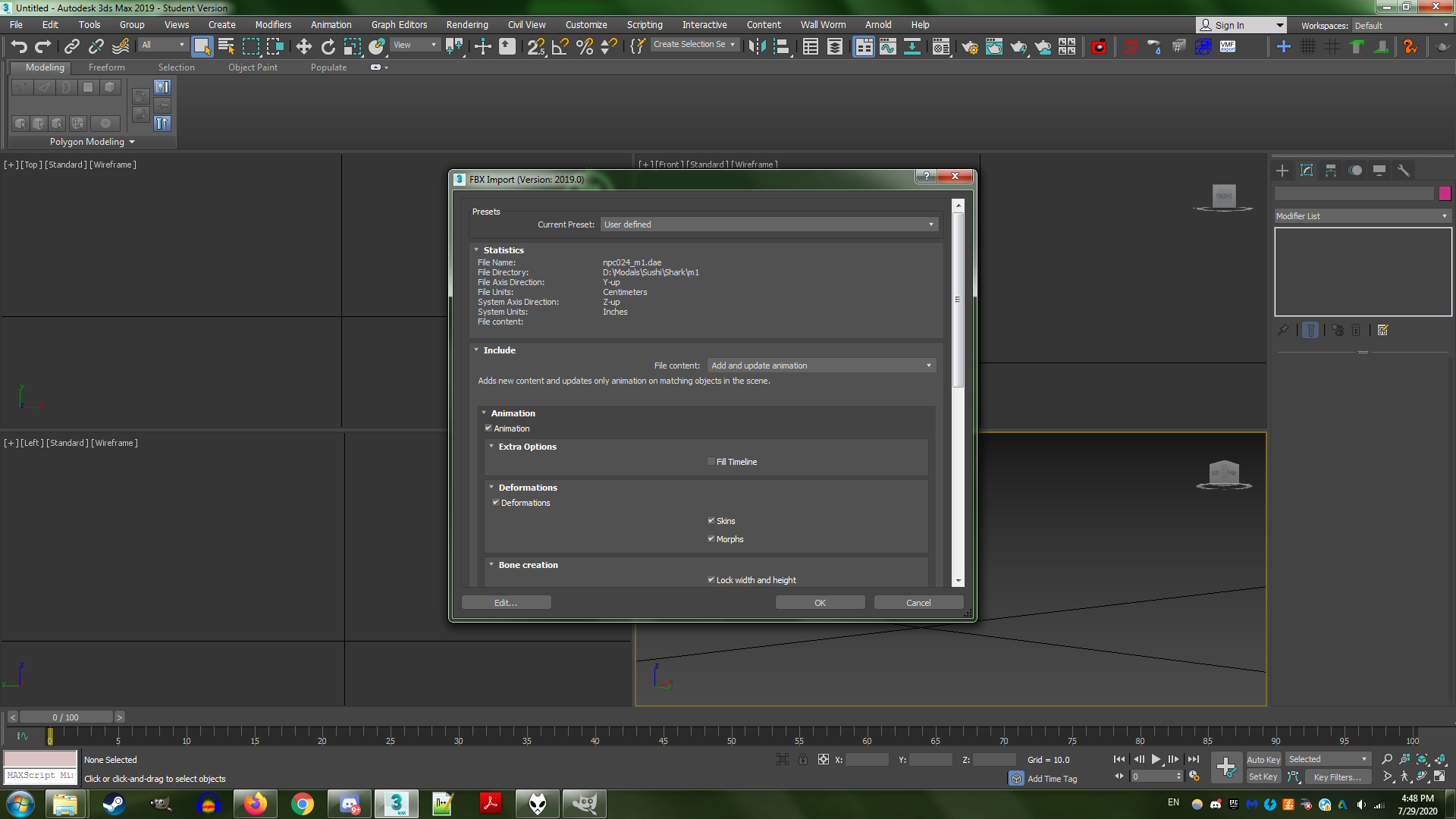This screenshot has height=819, width=1456.
Task: Open the Create panel plus tab
Action: pyautogui.click(x=1282, y=171)
